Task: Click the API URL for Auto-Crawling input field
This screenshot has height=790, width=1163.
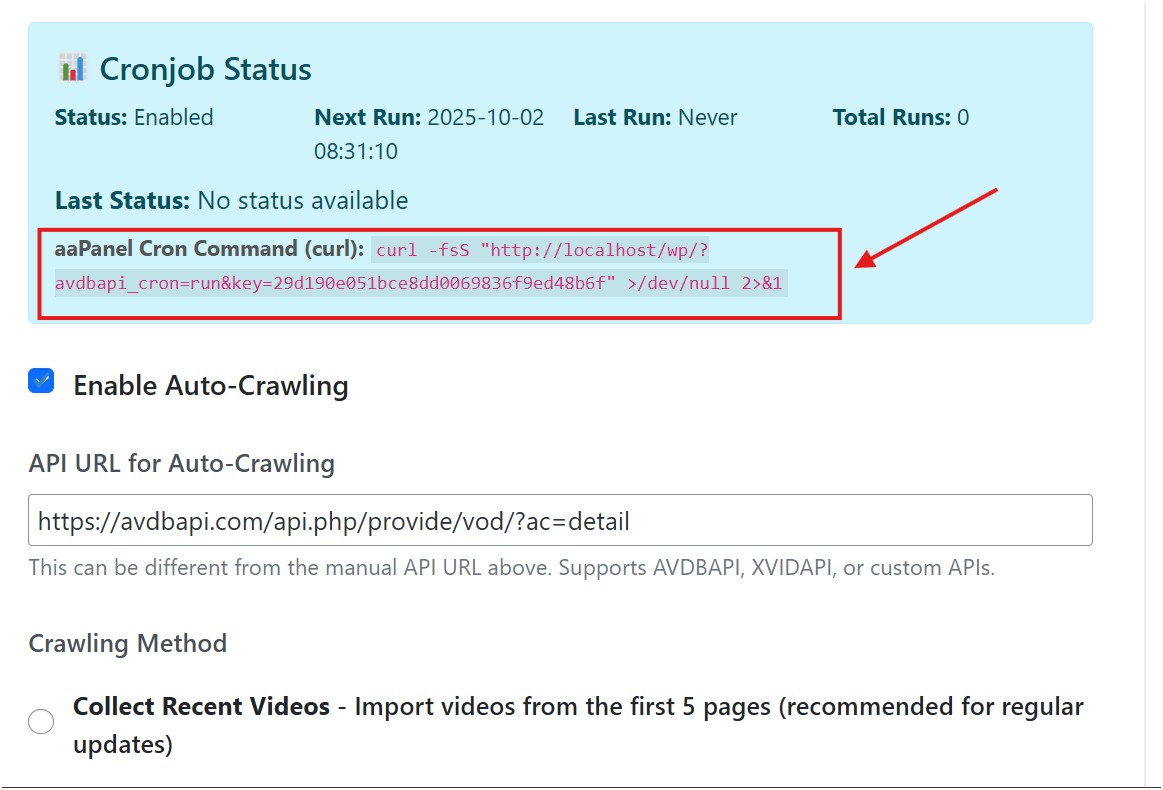Action: (x=559, y=520)
